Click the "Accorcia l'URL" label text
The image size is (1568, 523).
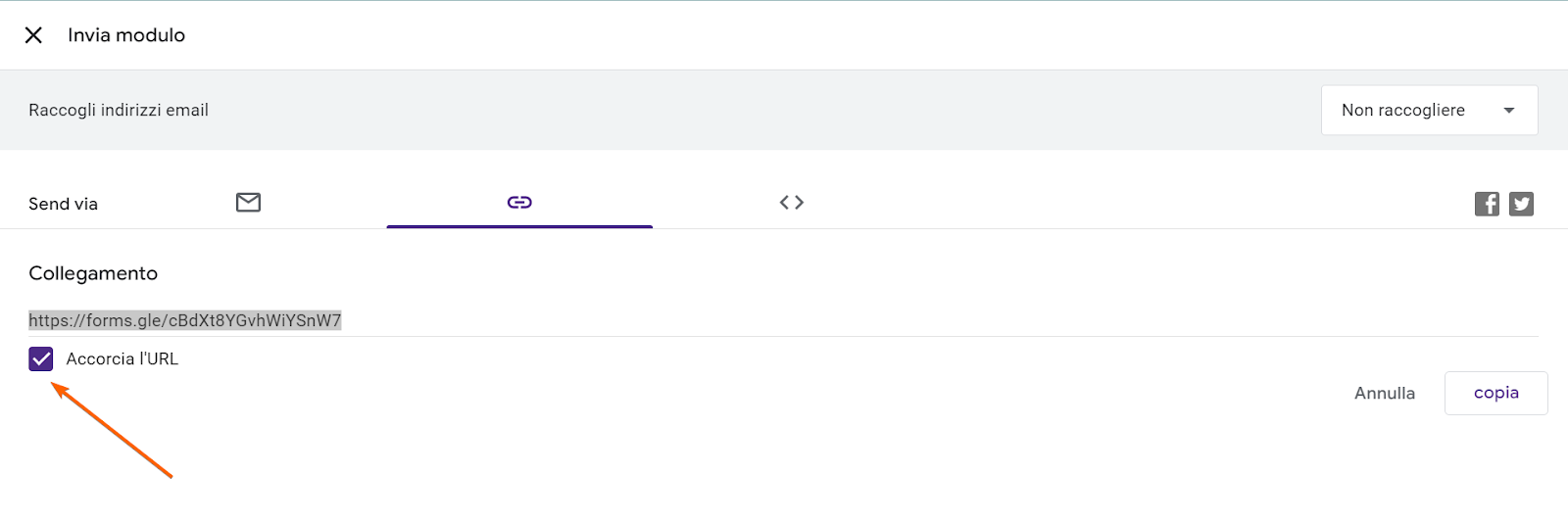[122, 359]
